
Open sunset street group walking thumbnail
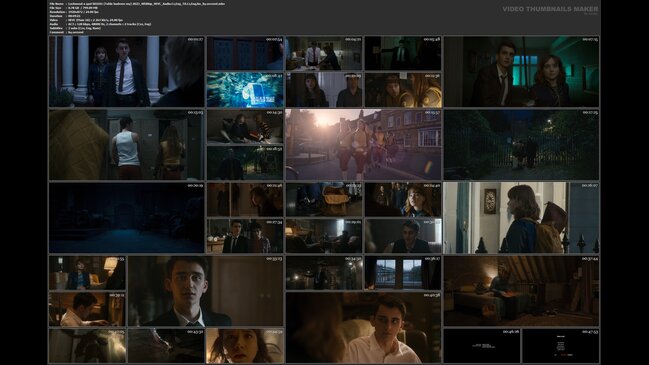point(363,145)
